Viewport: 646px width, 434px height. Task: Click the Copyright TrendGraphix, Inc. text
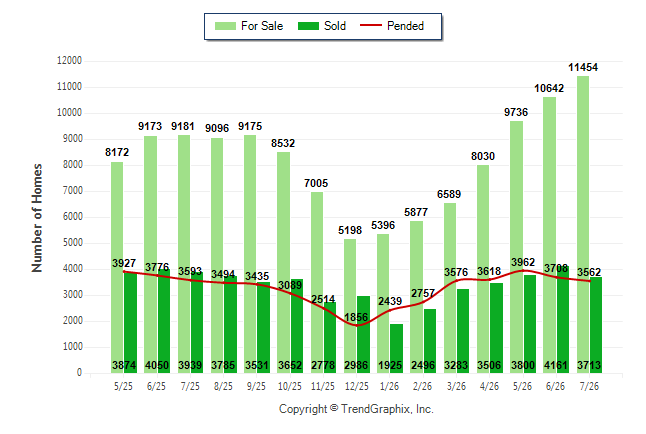(x=356, y=409)
